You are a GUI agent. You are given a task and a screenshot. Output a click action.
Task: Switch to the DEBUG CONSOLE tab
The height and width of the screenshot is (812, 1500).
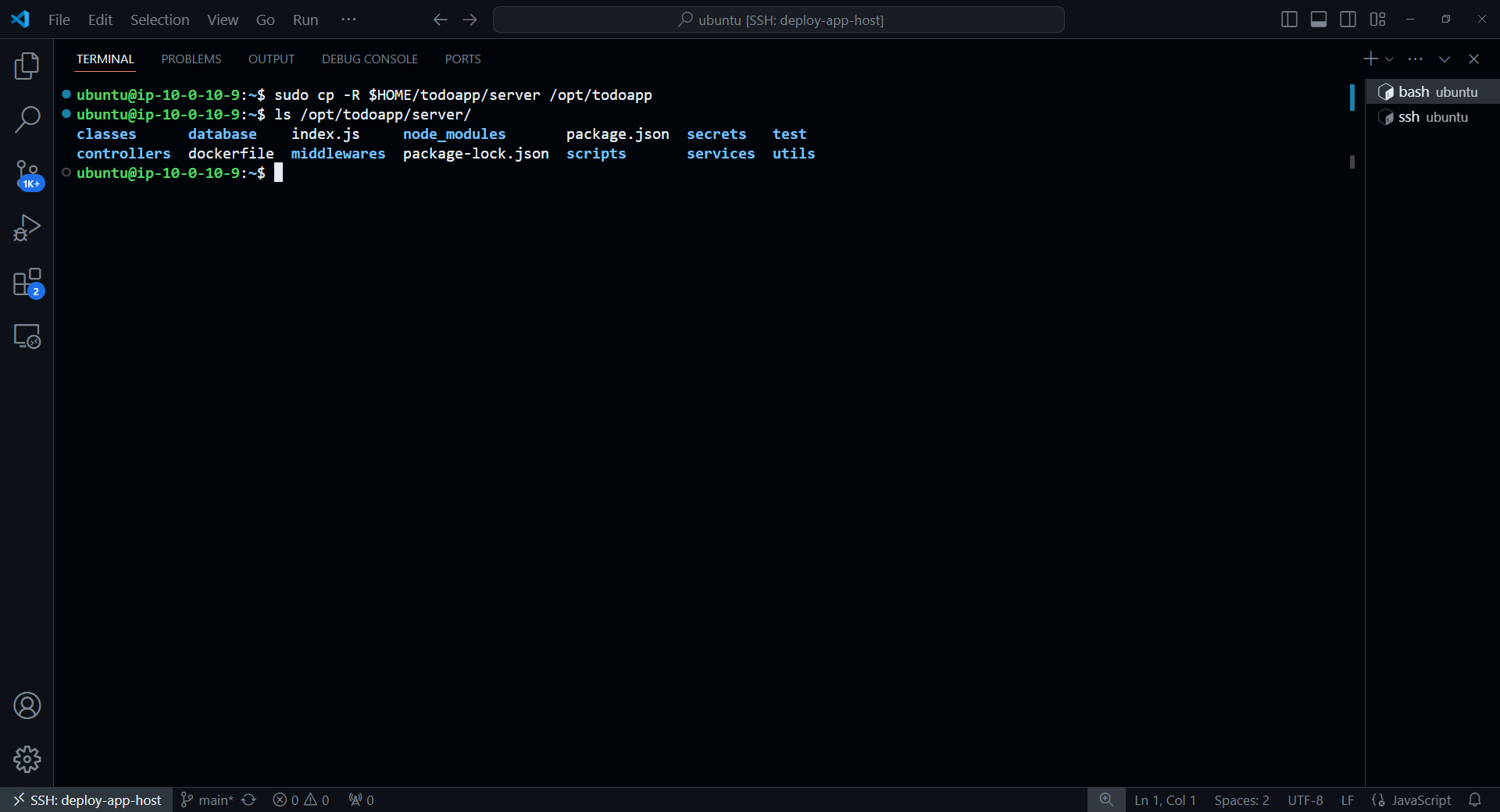point(370,59)
